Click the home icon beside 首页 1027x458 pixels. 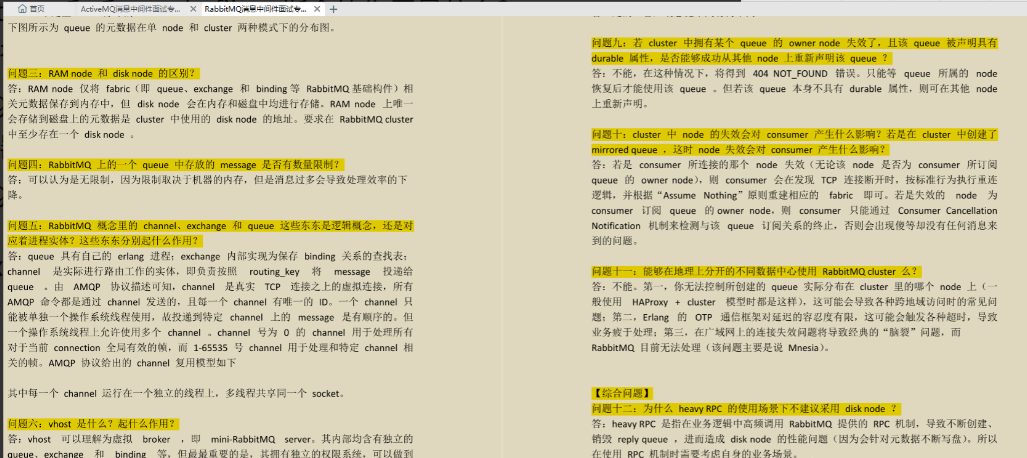[x=23, y=9]
